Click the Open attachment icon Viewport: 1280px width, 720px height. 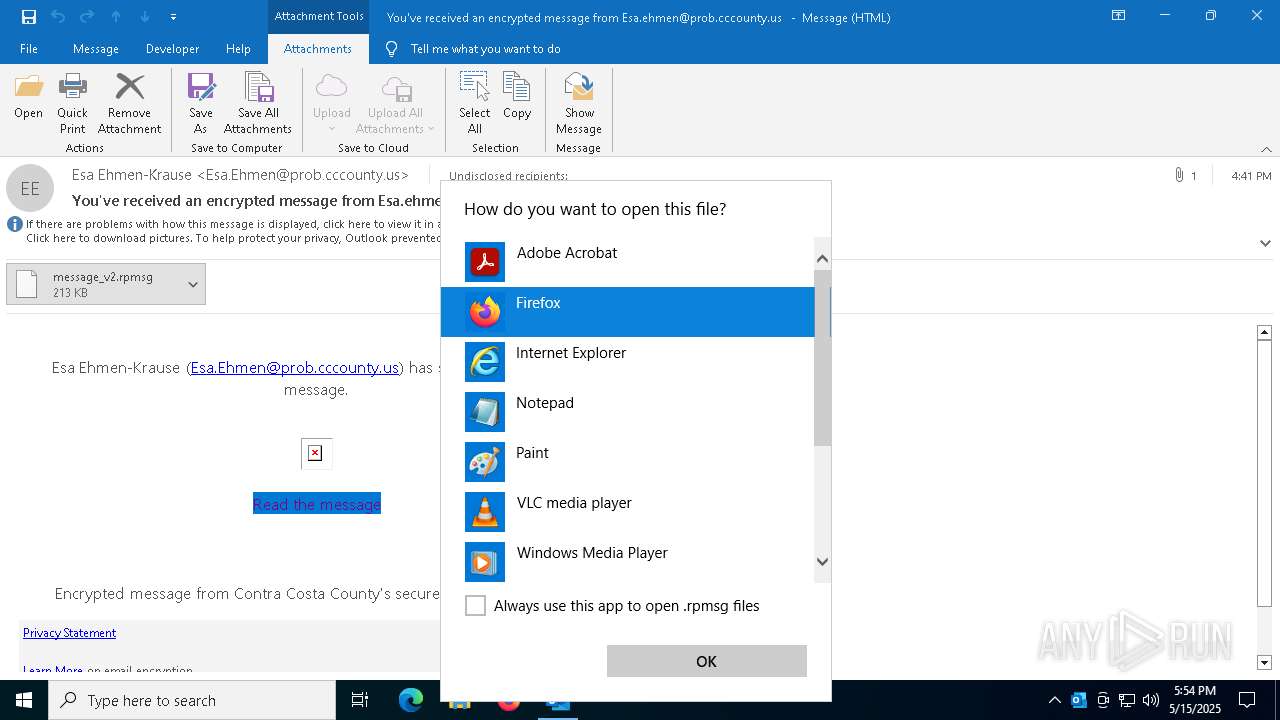pyautogui.click(x=29, y=97)
